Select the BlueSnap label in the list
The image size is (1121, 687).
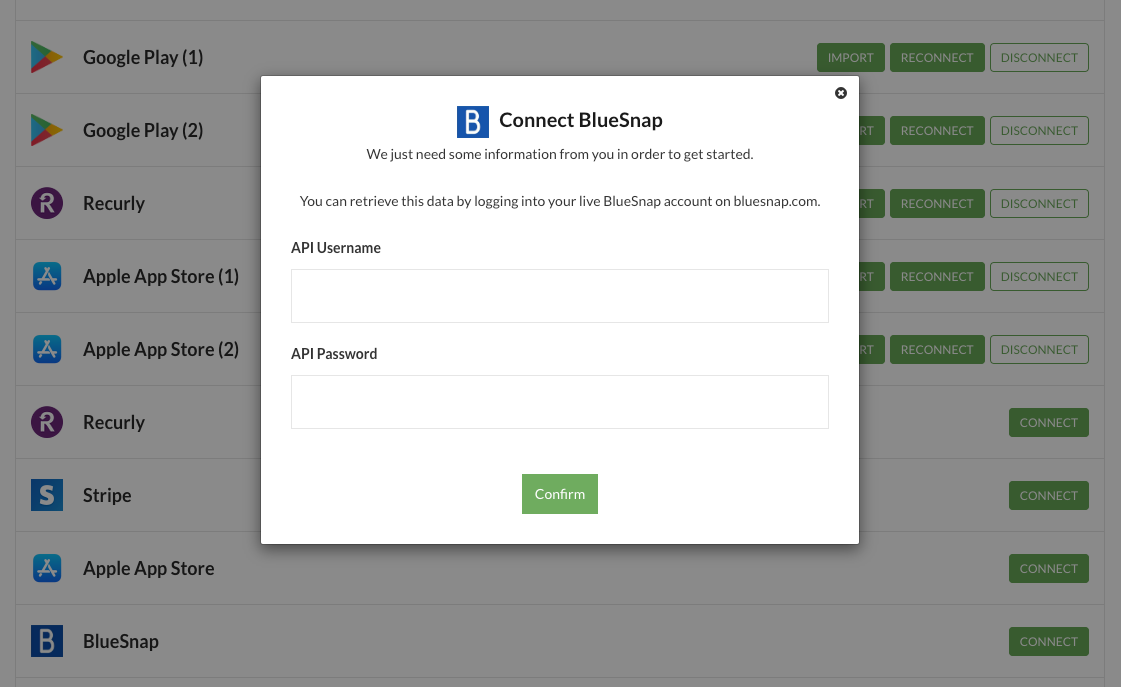(x=121, y=641)
